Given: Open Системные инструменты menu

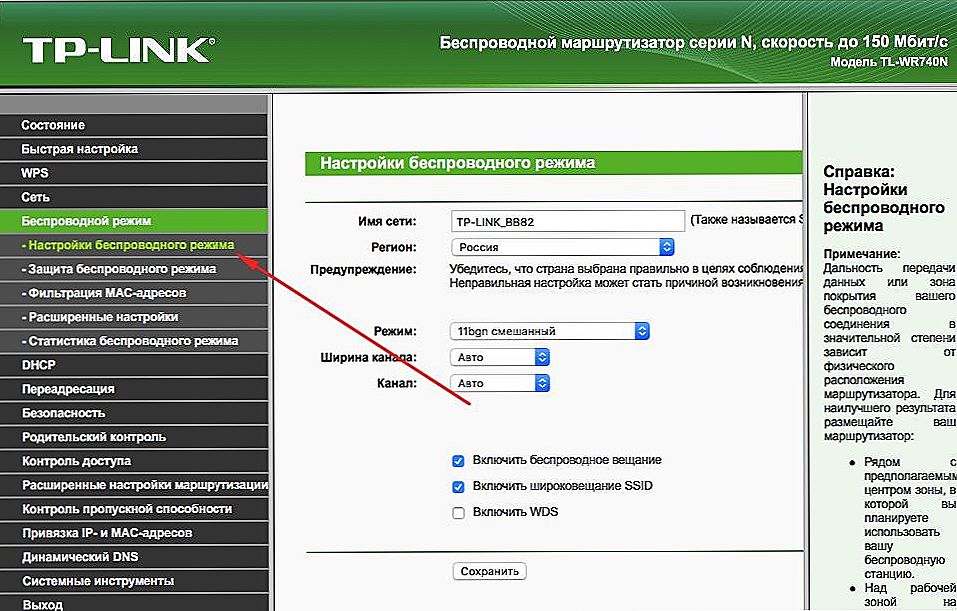Looking at the screenshot, I should [x=134, y=581].
